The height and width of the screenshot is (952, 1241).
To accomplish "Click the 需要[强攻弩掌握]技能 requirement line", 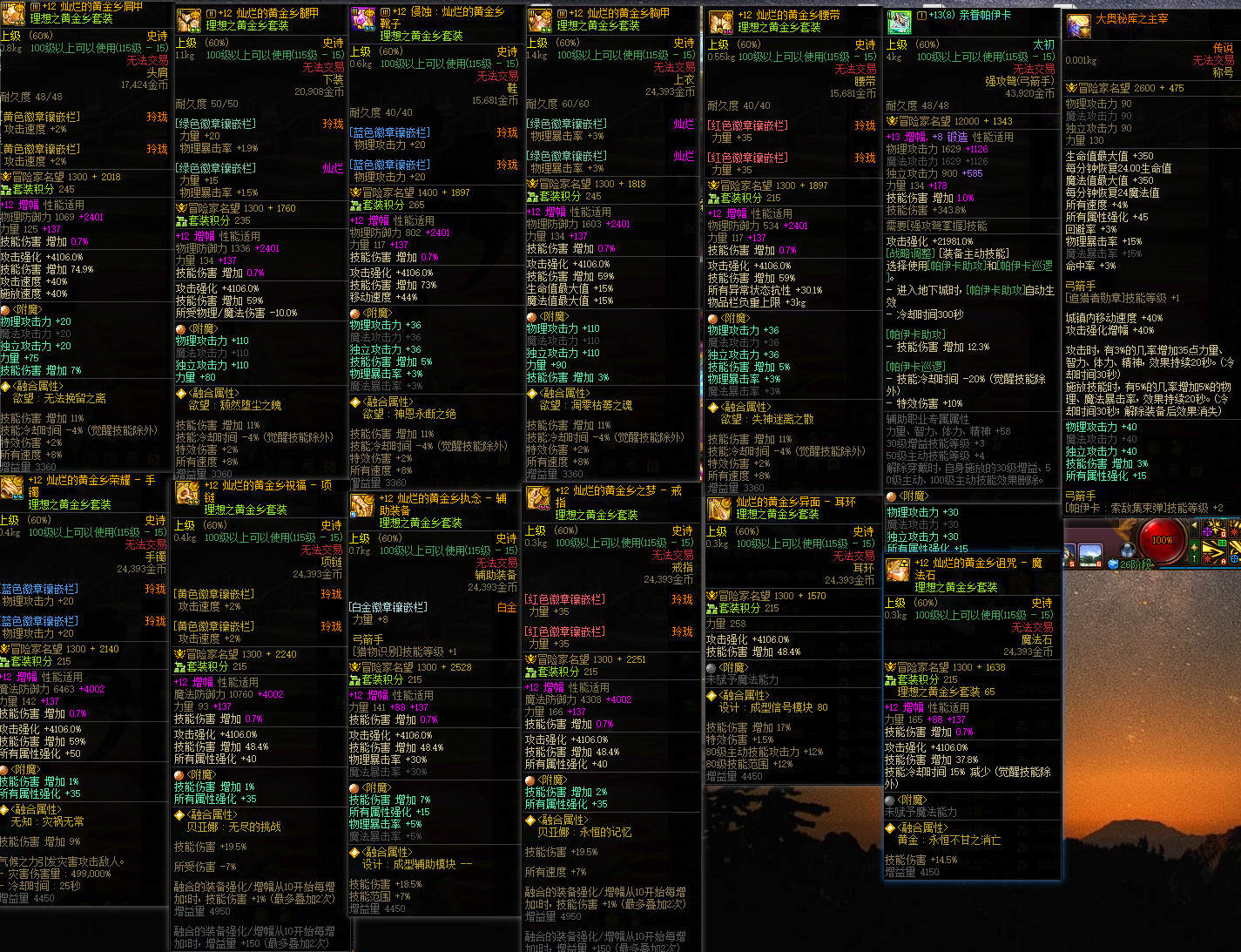I will pyautogui.click(x=936, y=226).
